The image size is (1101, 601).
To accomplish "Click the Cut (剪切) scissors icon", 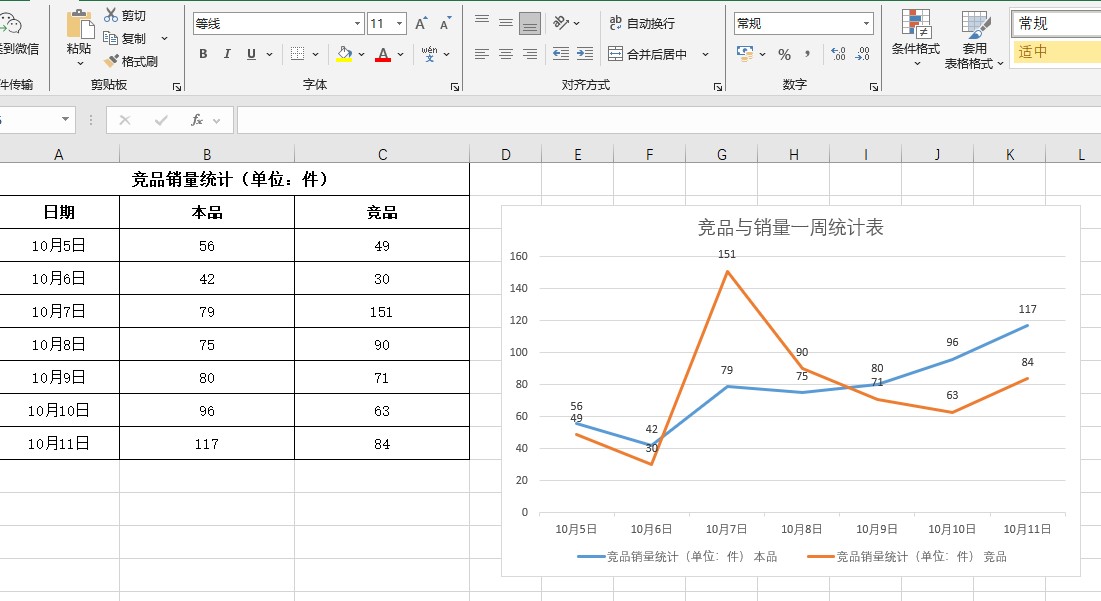I will pos(111,16).
